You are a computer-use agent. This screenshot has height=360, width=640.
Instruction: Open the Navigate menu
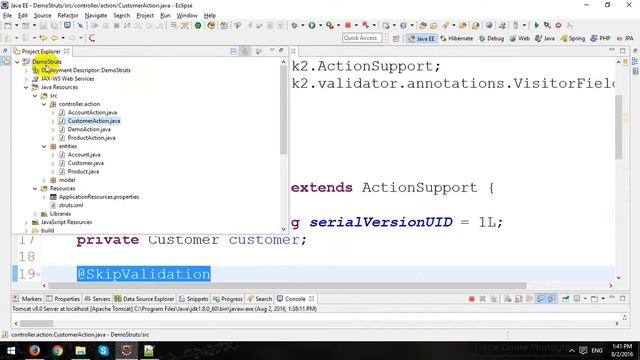click(x=96, y=16)
